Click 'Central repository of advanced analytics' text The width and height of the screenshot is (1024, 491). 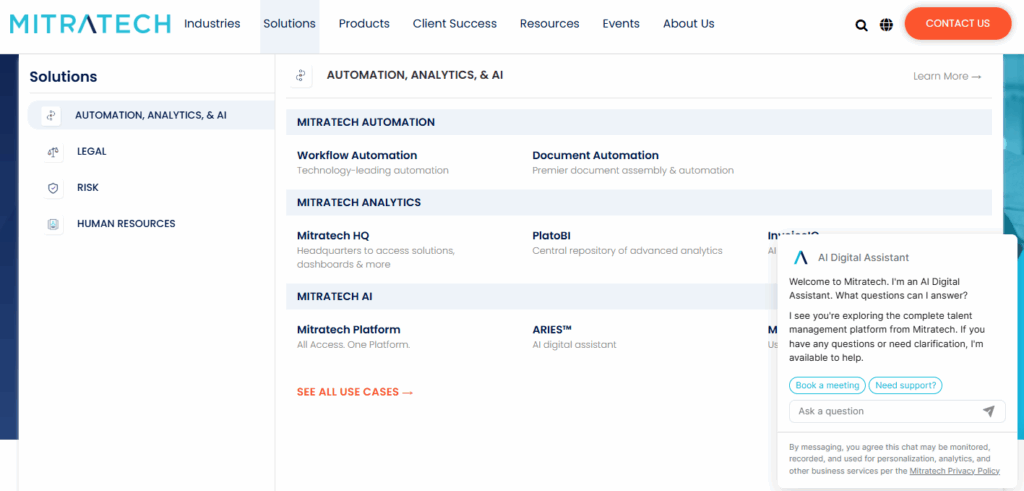[627, 251]
